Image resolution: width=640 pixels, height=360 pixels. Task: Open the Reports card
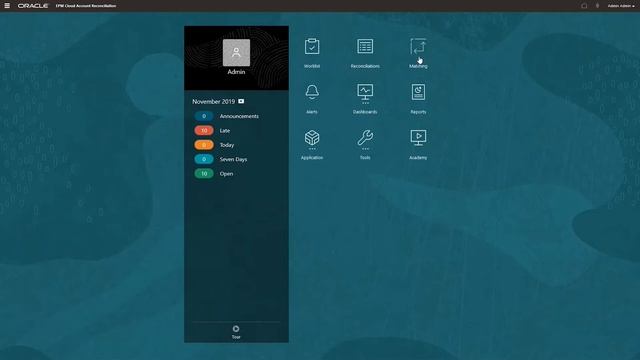coord(418,98)
